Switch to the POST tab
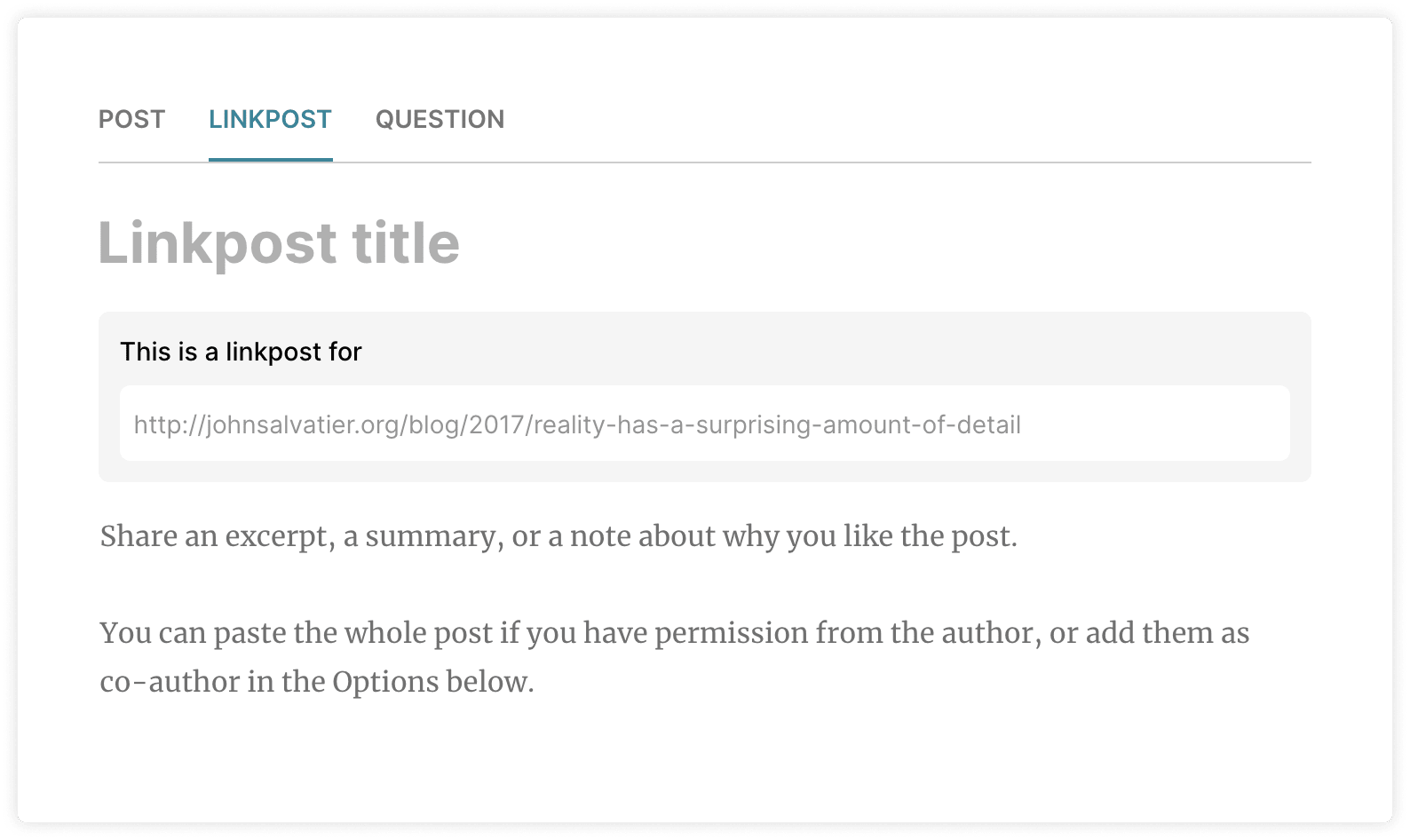1410x840 pixels. pos(131,119)
